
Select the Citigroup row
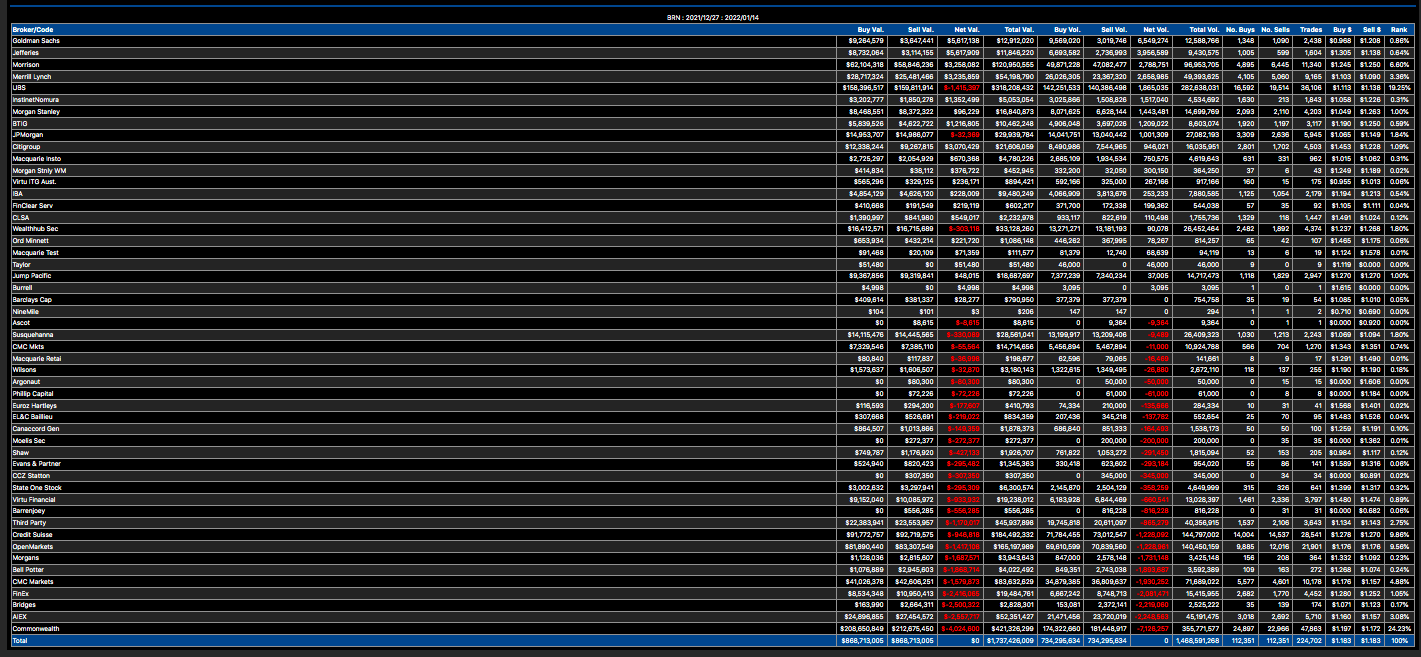tap(710, 146)
